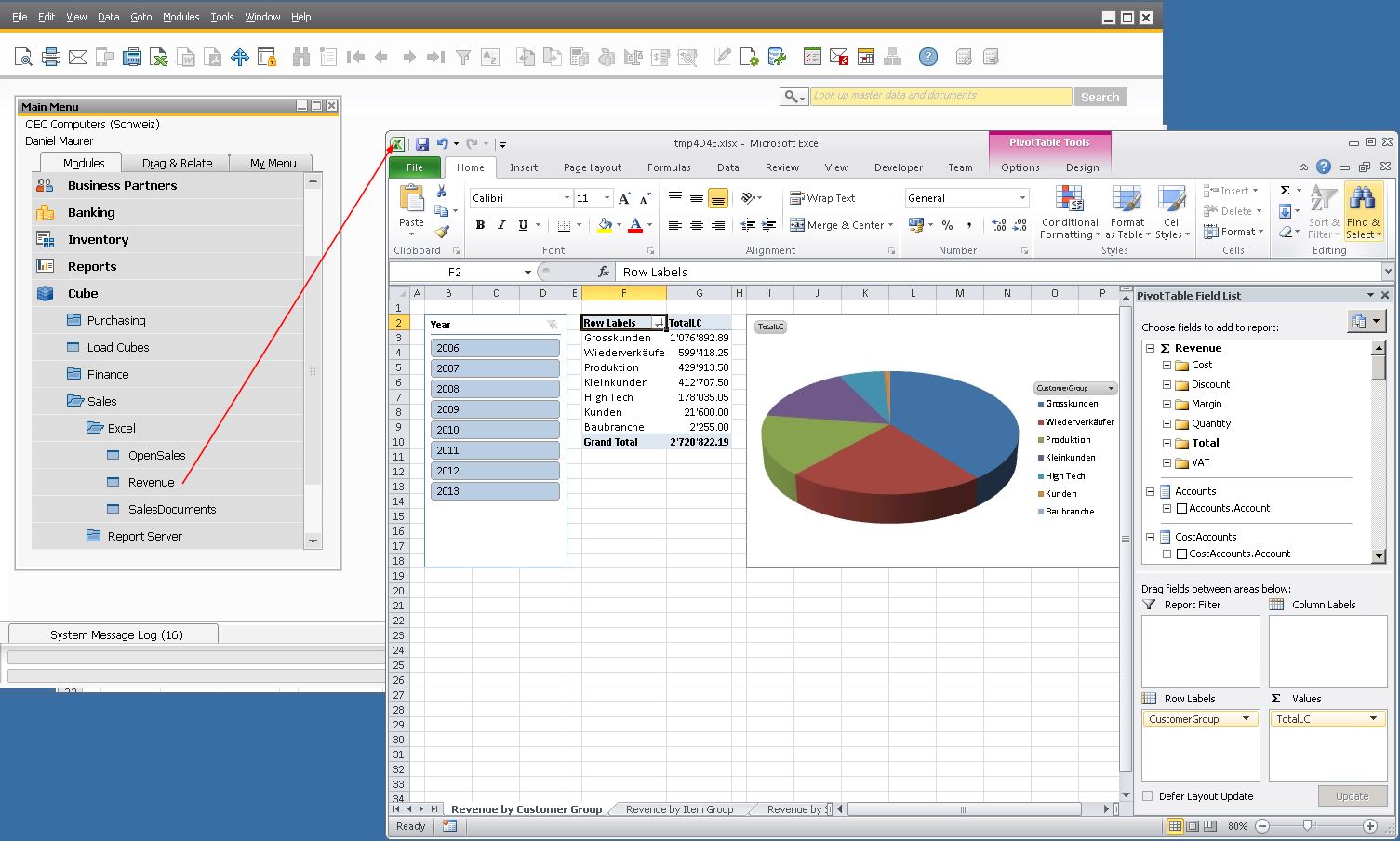The height and width of the screenshot is (841, 1400).
Task: Toggle Wrap Text in Excel
Action: pyautogui.click(x=822, y=198)
